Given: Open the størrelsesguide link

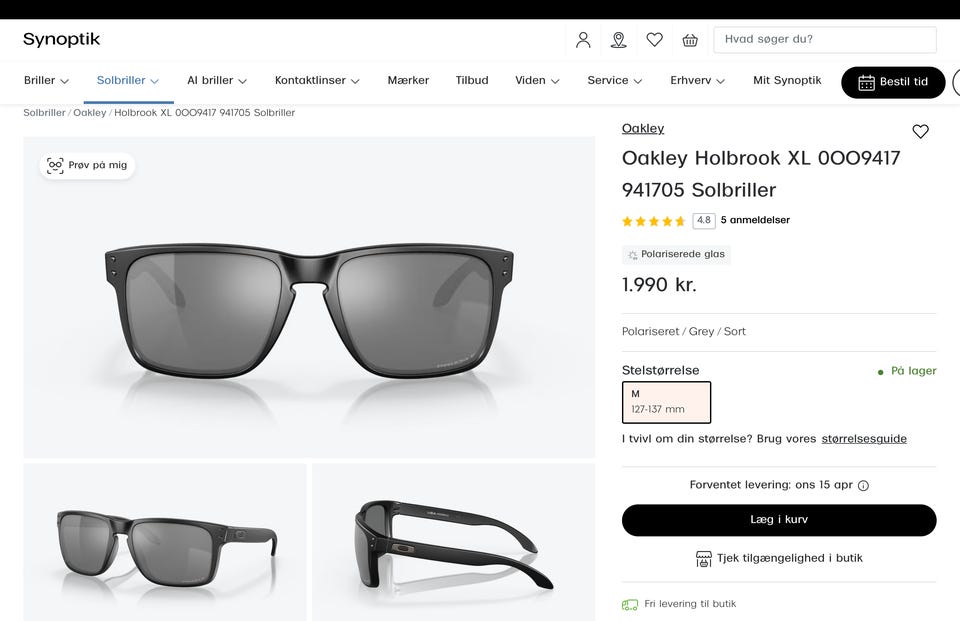Looking at the screenshot, I should [x=864, y=439].
